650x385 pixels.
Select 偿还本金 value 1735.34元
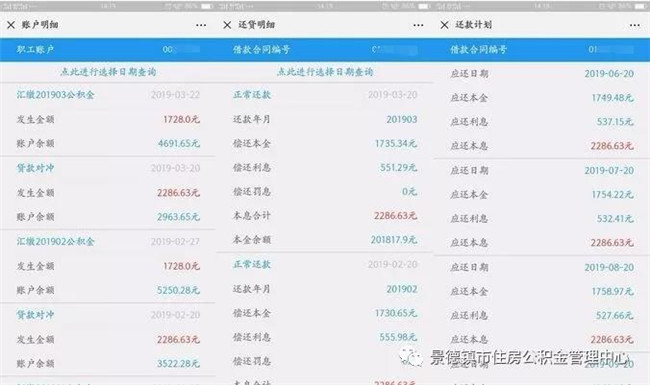pos(396,143)
